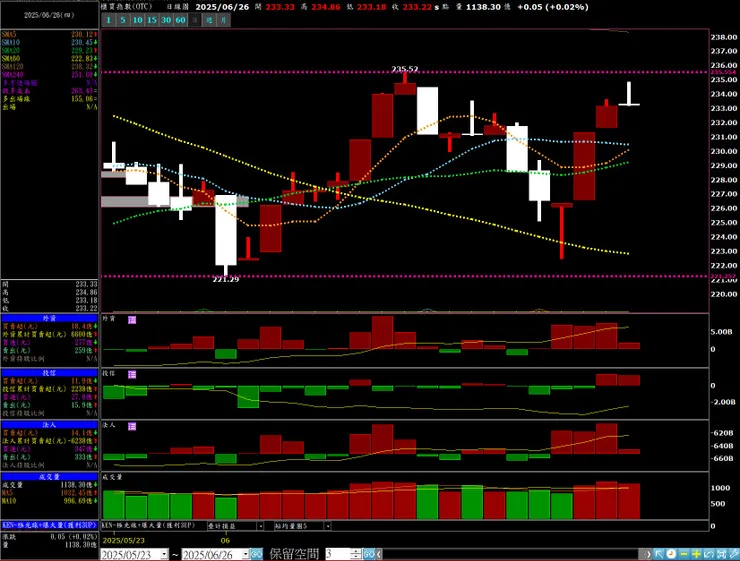The width and height of the screenshot is (740, 561).
Task: Select the monthly (月) chart button
Action: pos(224,20)
